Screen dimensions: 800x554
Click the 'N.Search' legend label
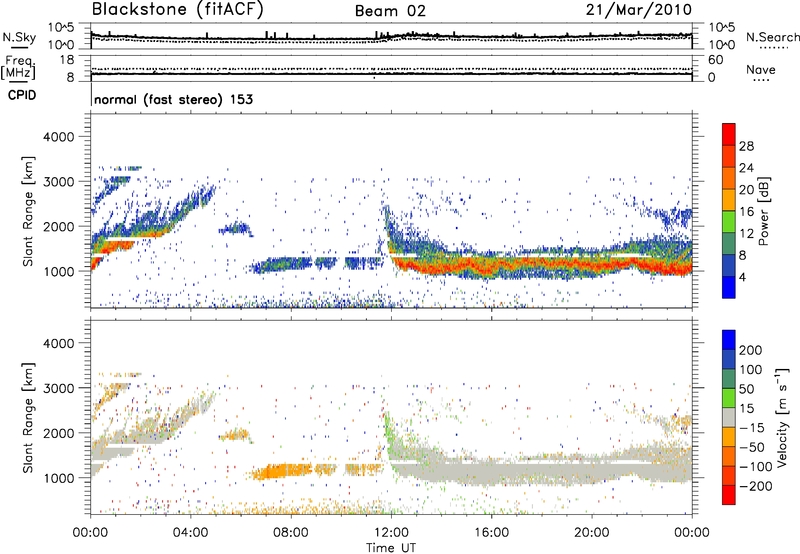point(772,37)
